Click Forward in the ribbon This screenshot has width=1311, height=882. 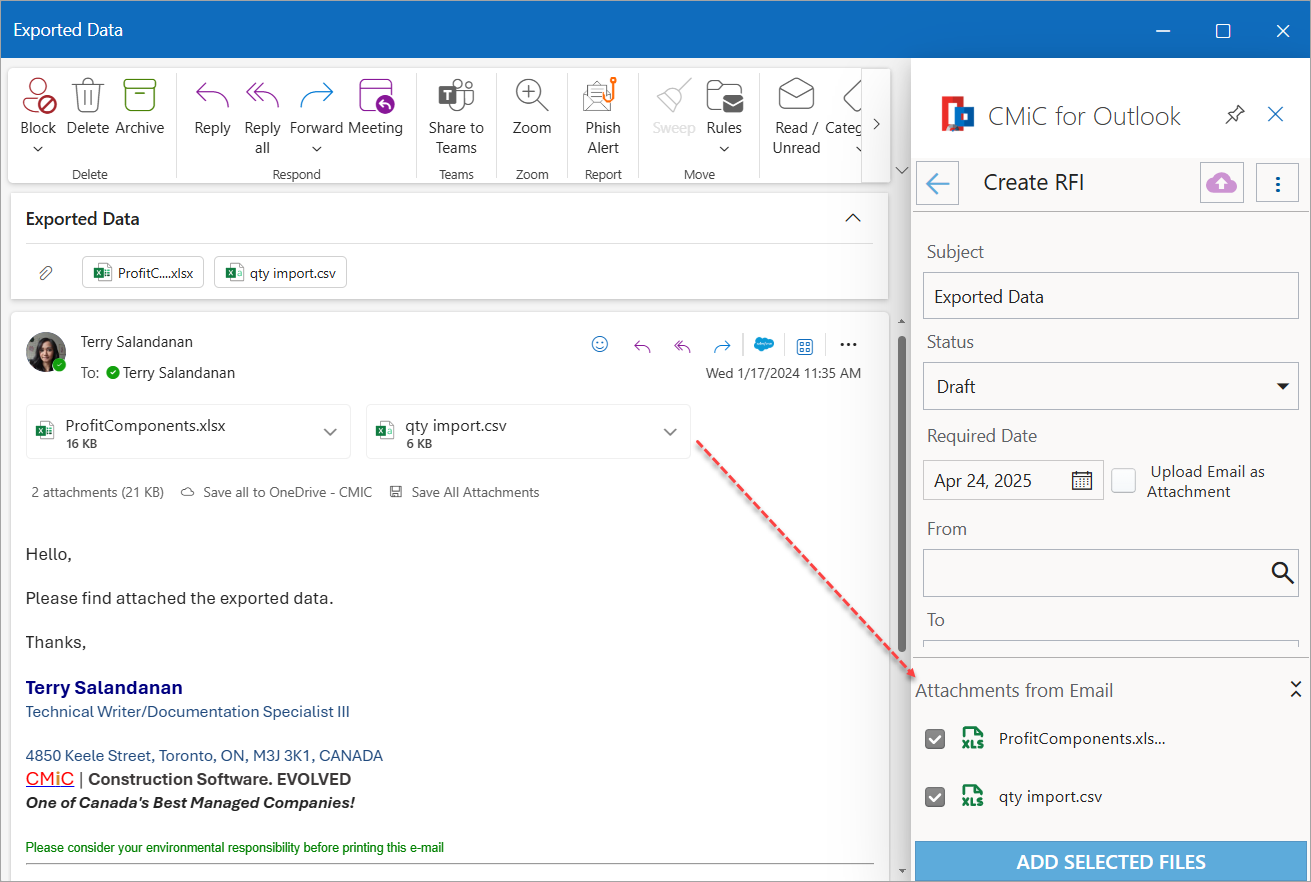(317, 106)
